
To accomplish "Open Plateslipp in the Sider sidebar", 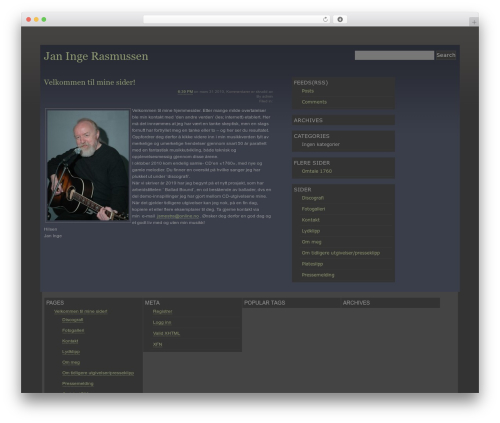I will [x=312, y=264].
